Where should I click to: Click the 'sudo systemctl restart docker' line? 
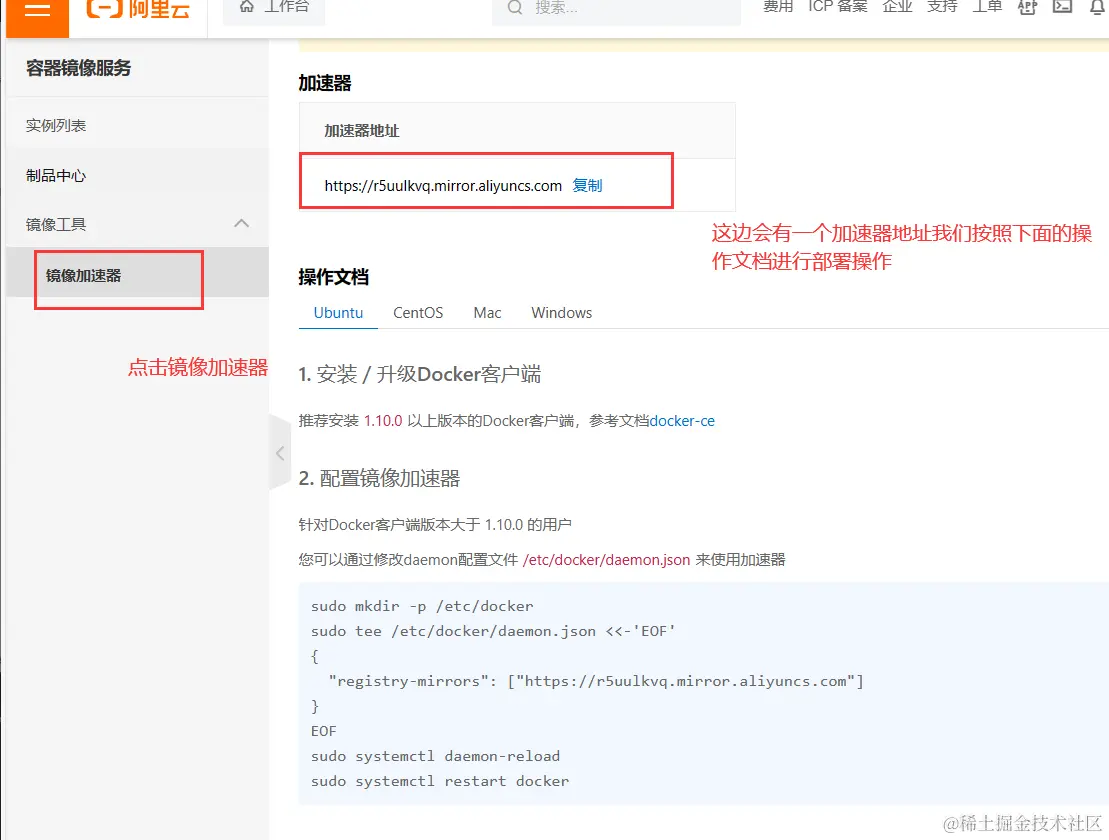(440, 781)
